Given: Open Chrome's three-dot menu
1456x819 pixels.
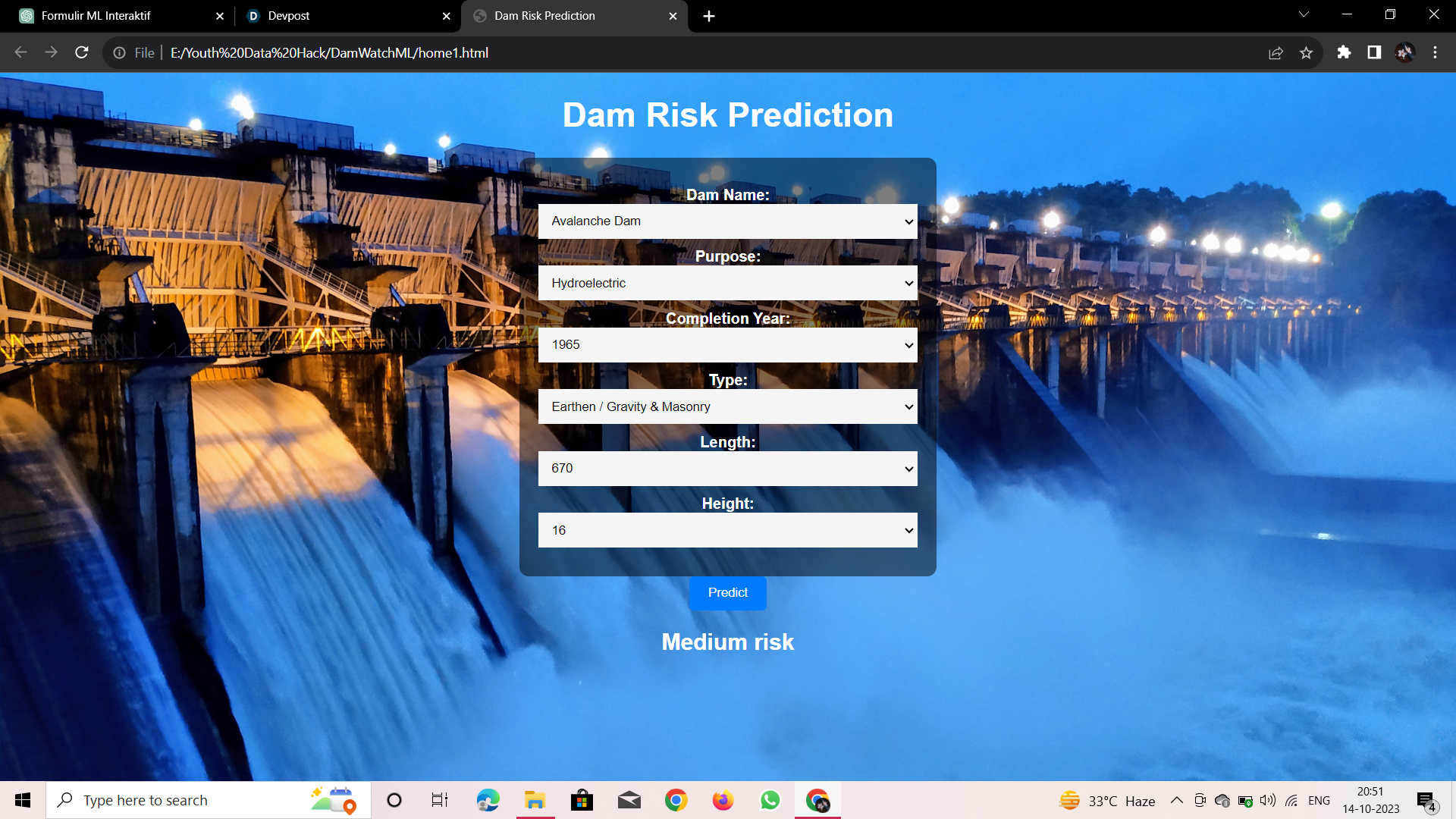Looking at the screenshot, I should 1435,52.
